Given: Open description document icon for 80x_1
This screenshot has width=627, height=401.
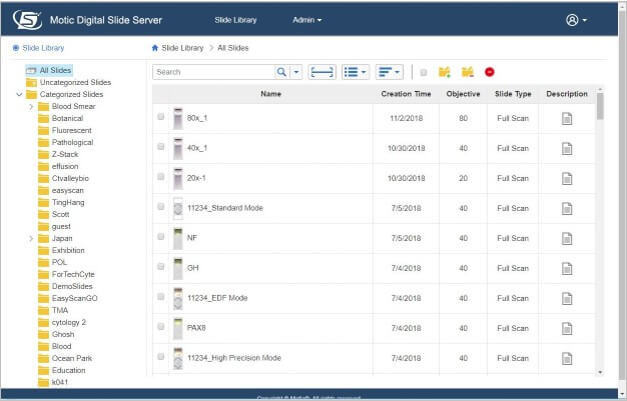Looking at the screenshot, I should [567, 118].
